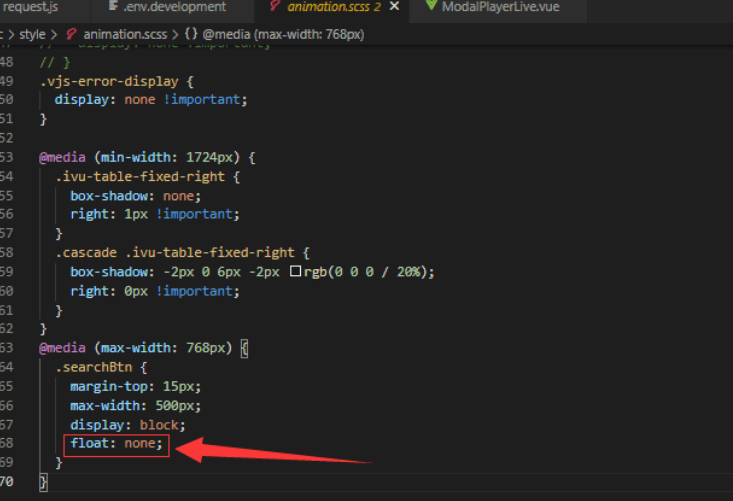Click the Sass icon in the breadcrumb
Image resolution: width=733 pixels, height=501 pixels.
click(x=71, y=35)
